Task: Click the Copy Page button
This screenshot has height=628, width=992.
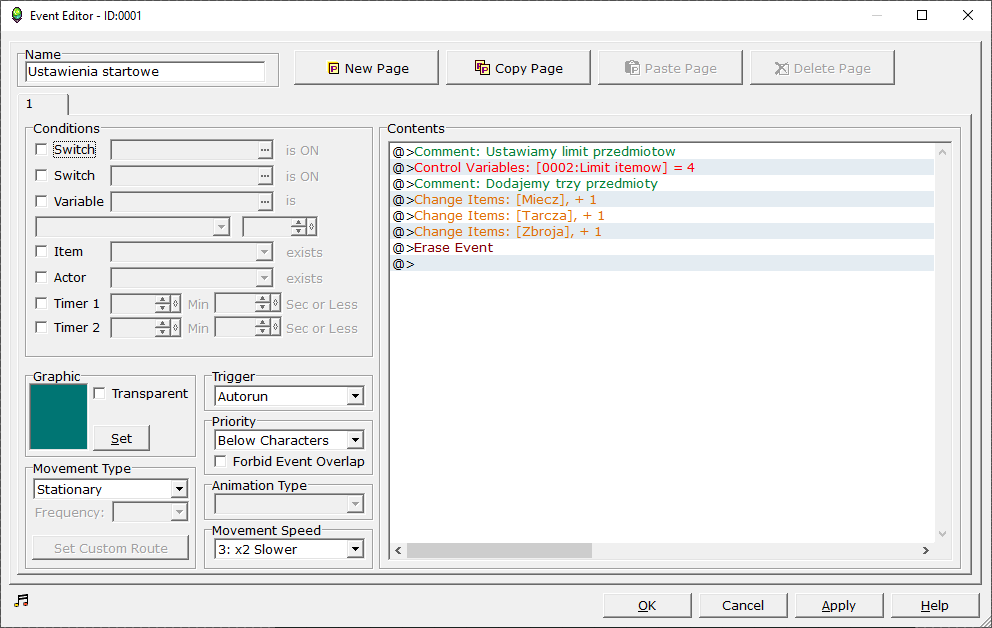Action: (x=518, y=68)
